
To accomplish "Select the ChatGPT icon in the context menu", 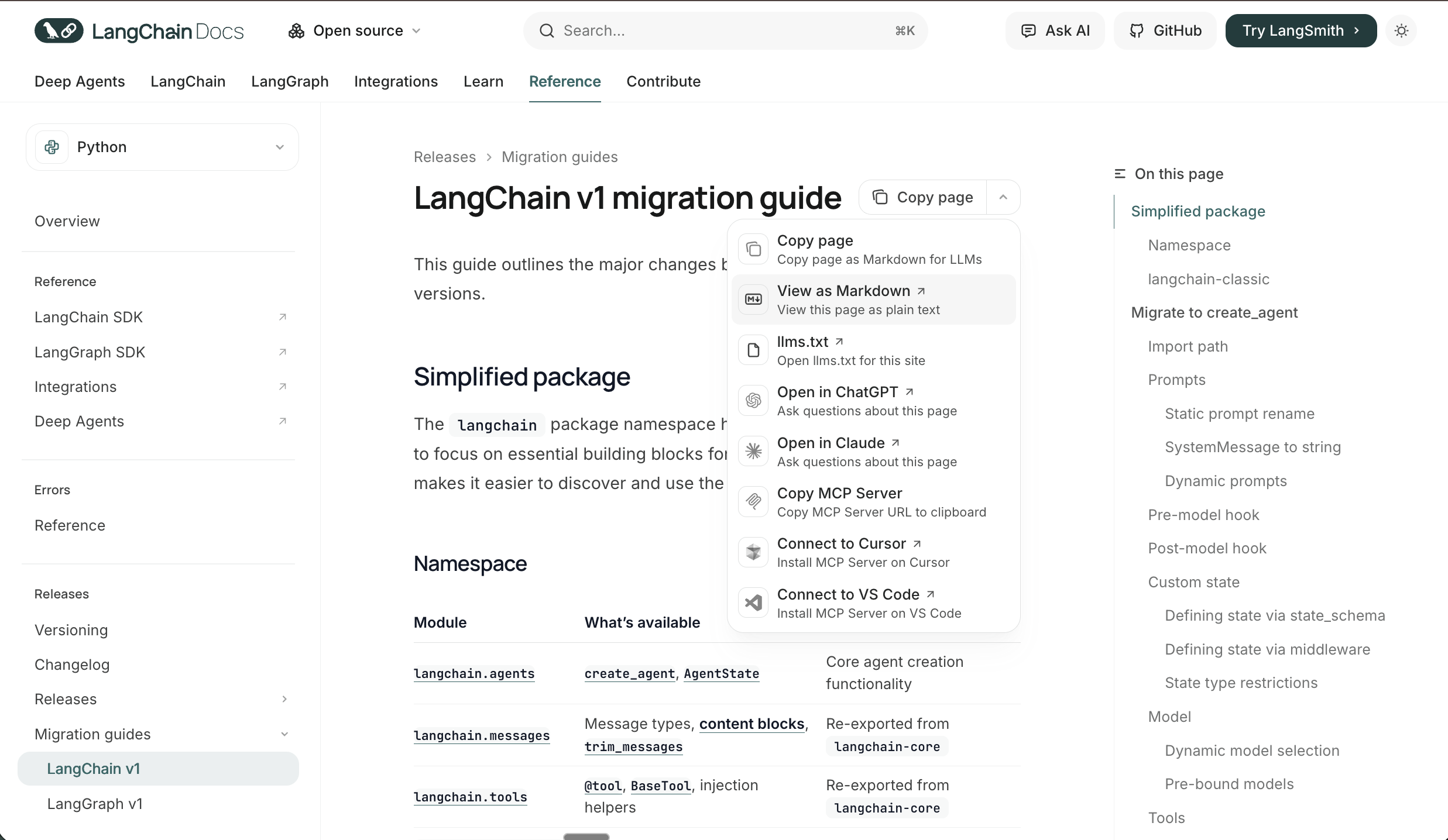I will [753, 400].
